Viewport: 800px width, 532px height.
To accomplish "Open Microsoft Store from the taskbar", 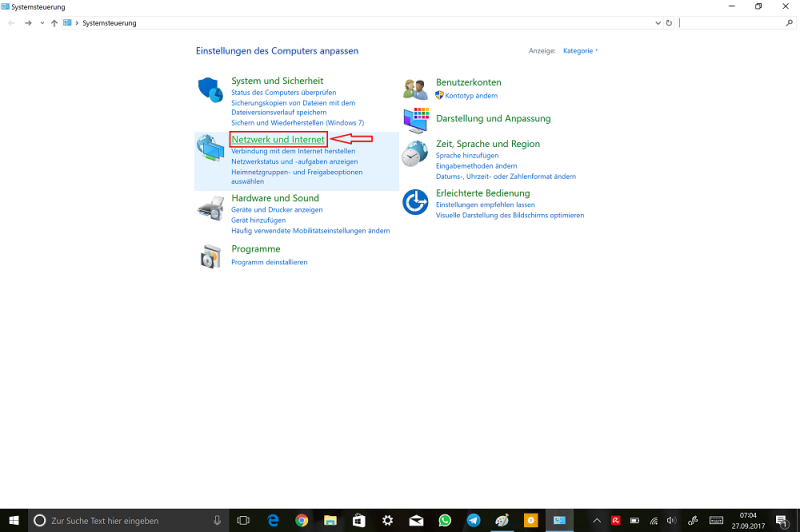I will click(359, 520).
